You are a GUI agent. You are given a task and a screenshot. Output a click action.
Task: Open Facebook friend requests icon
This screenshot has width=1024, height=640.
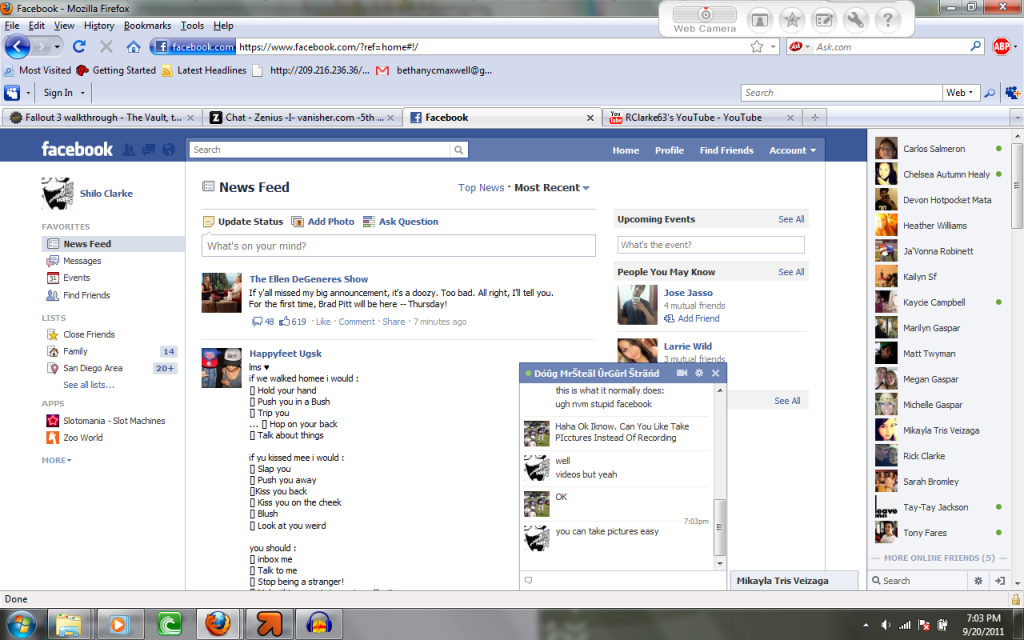(129, 150)
